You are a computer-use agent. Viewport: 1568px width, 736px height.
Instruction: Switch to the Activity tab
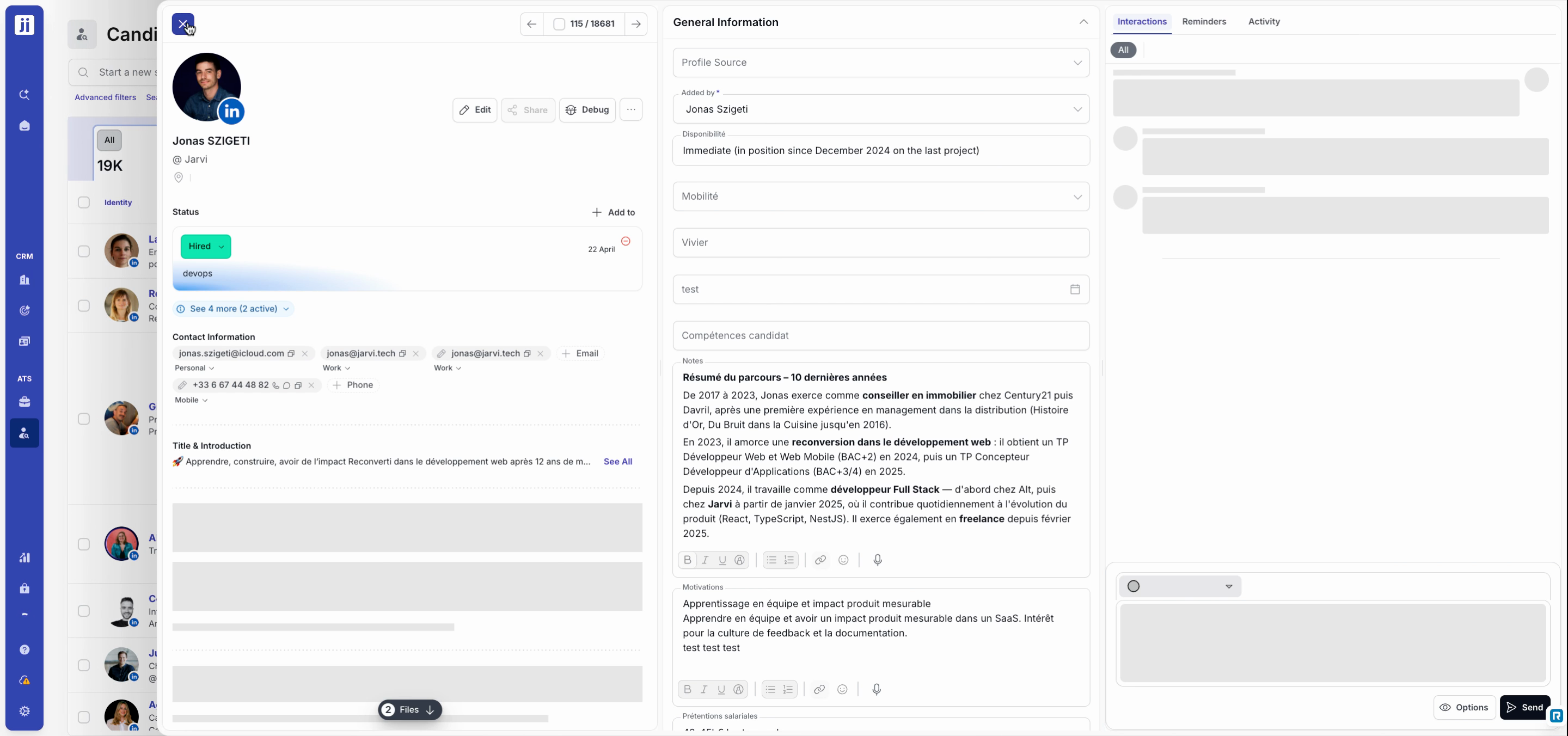1264,21
